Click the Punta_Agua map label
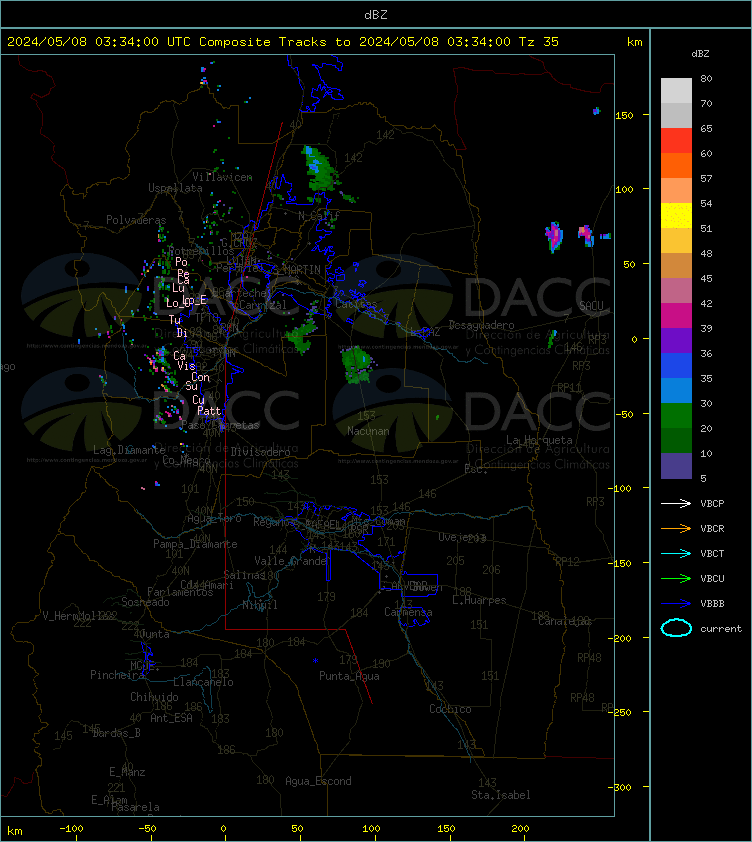752x842 pixels. pos(349,676)
